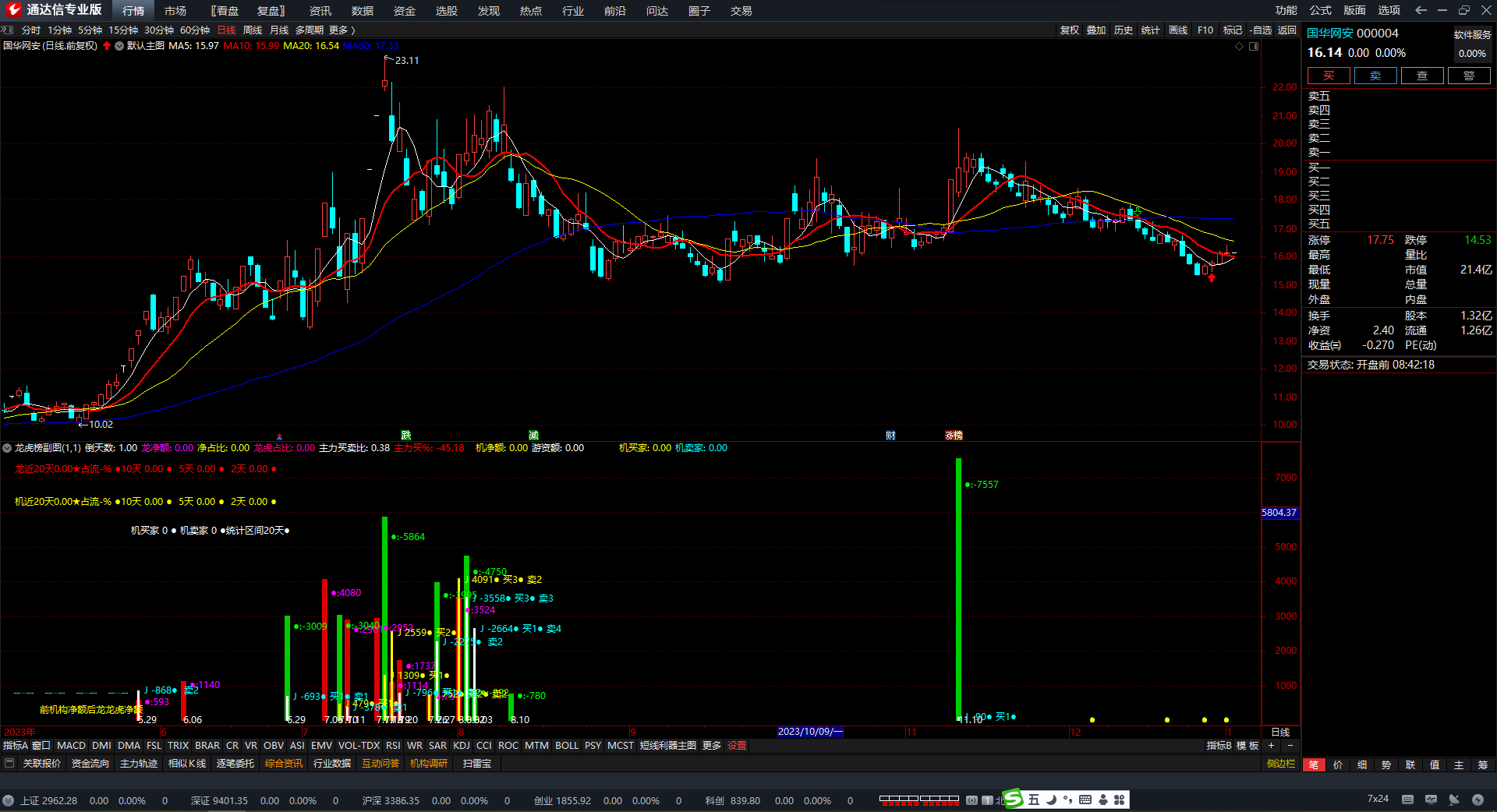1497x812 pixels.
Task: Toggle the 侧边栏 sidebar button
Action: coord(1281,764)
